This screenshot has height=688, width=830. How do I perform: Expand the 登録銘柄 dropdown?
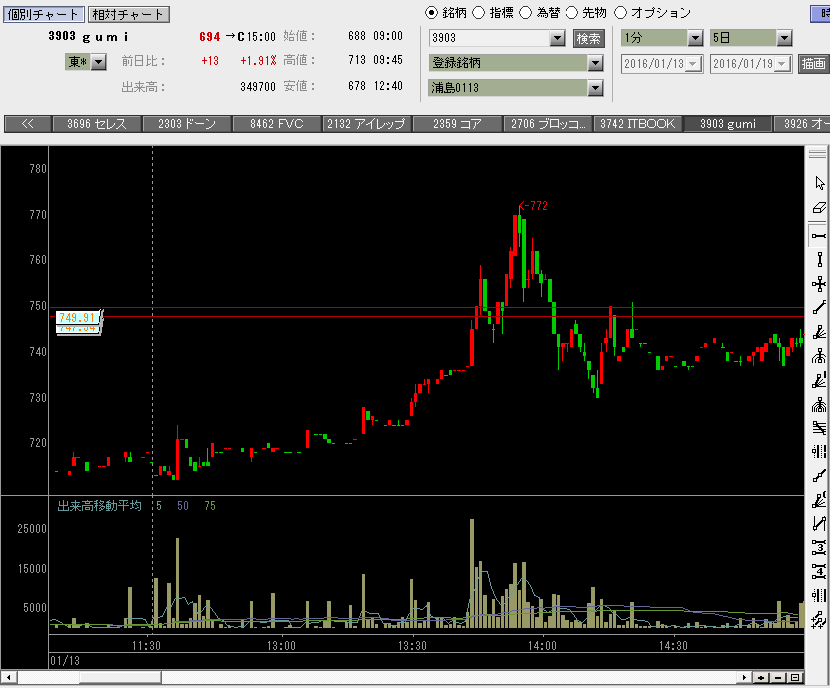tap(596, 63)
